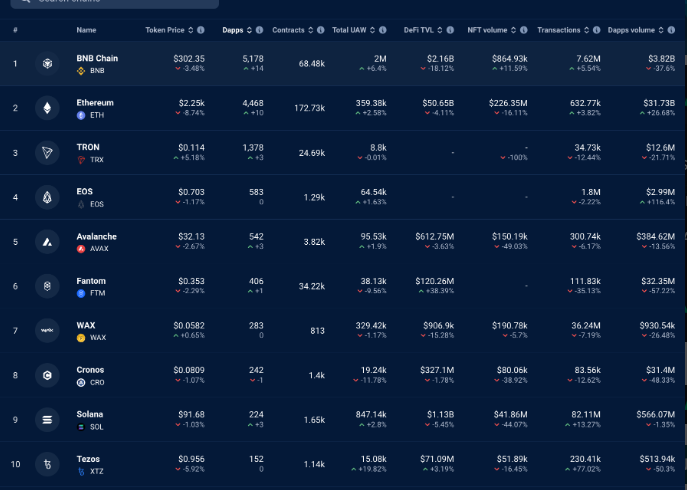
Task: Click the Transactions column header label
Action: [559, 30]
